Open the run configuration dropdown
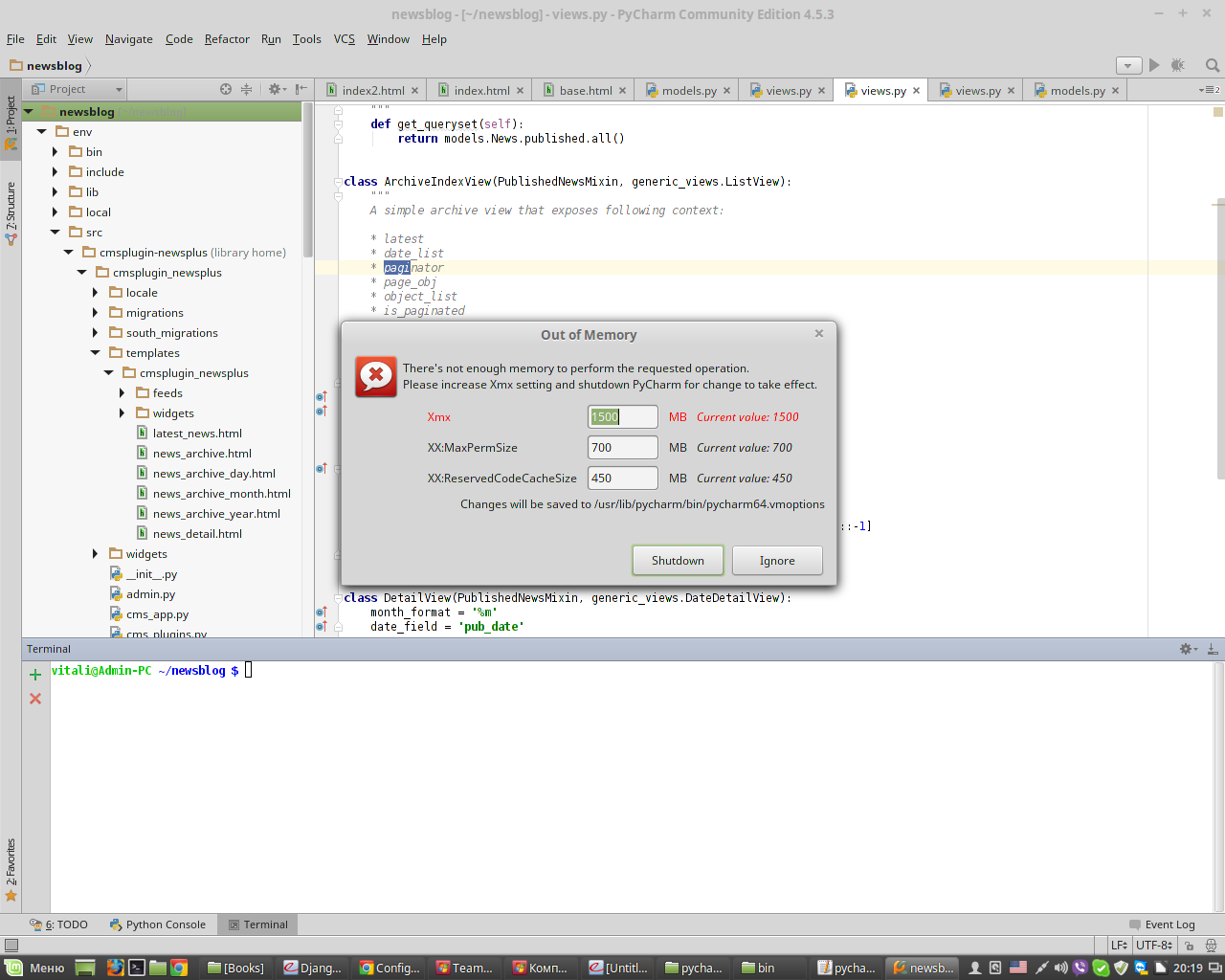Image resolution: width=1225 pixels, height=980 pixels. (1129, 65)
